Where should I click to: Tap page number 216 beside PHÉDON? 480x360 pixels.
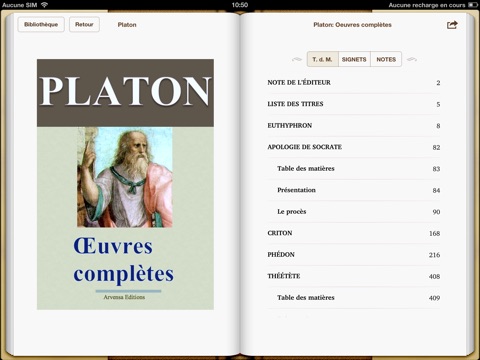point(434,255)
